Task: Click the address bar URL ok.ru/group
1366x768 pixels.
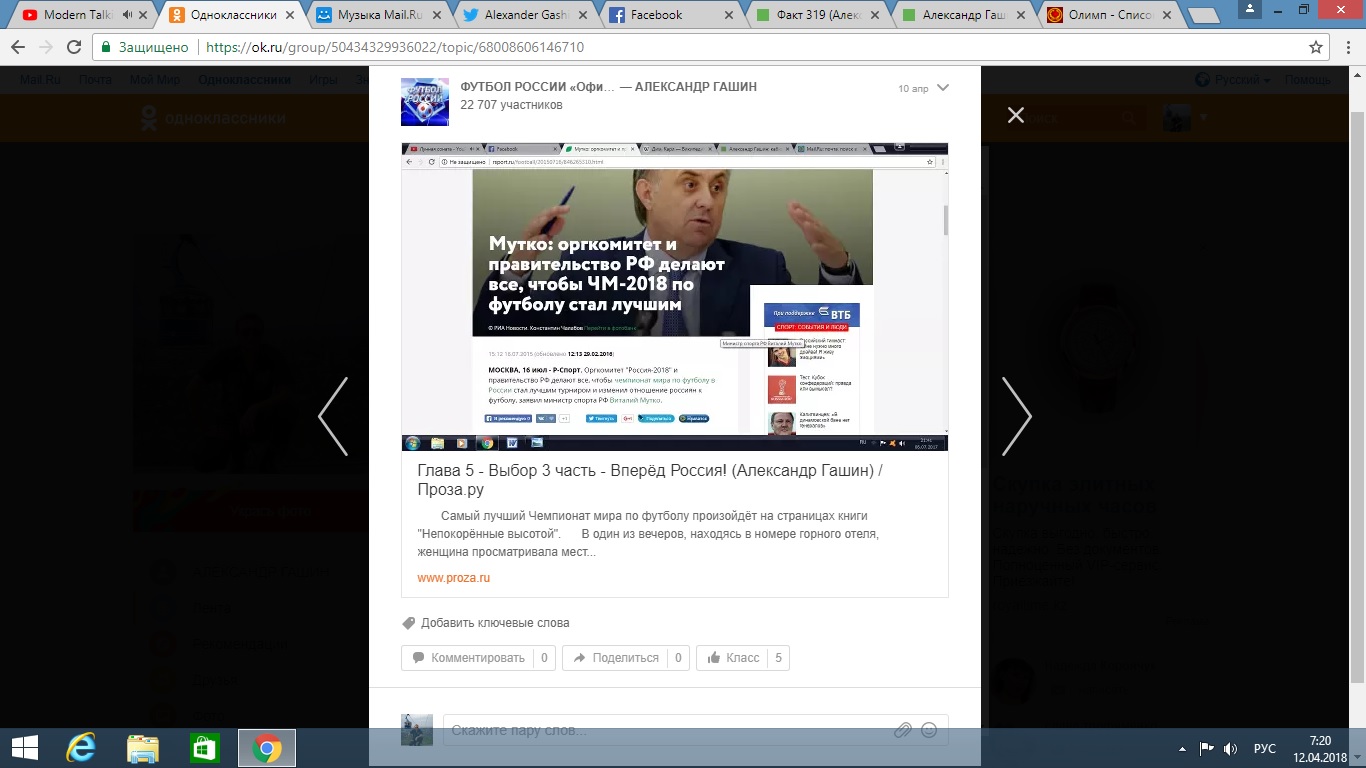Action: point(395,47)
